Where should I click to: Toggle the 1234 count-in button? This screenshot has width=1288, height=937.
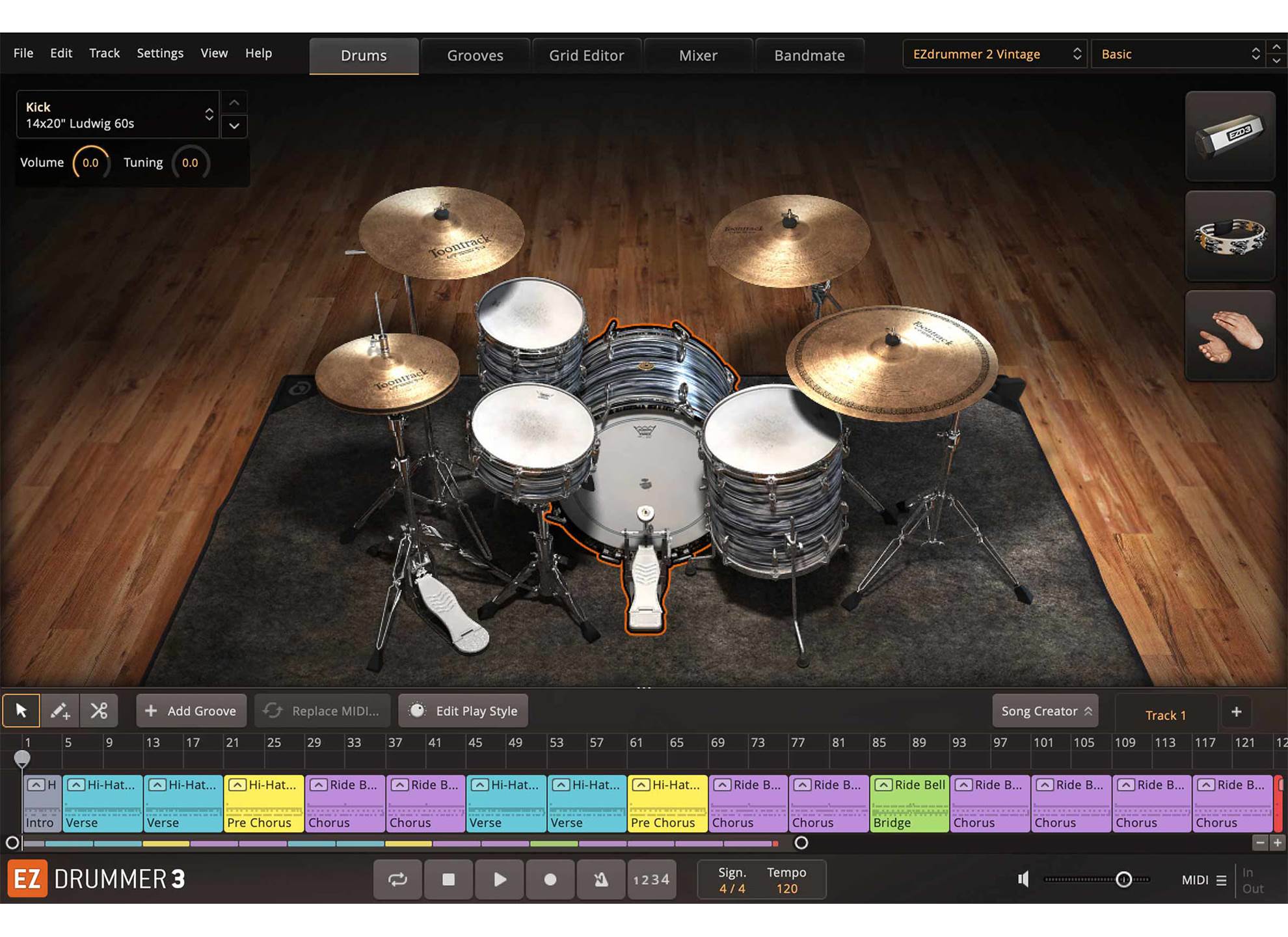click(651, 880)
